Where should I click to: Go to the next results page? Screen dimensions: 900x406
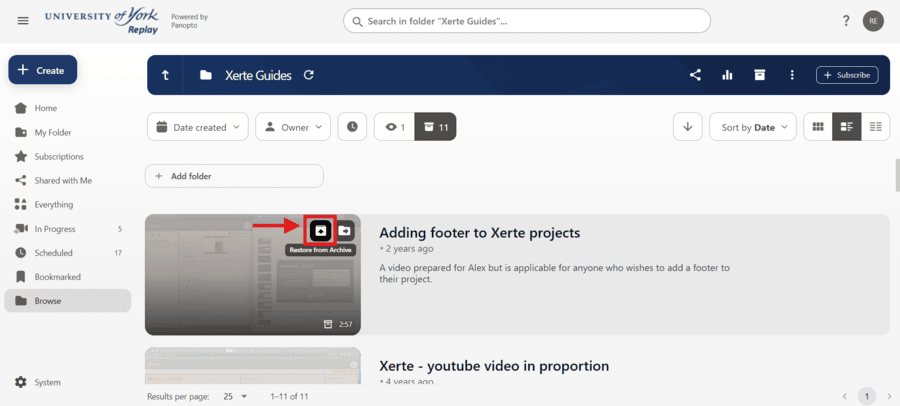tap(889, 396)
